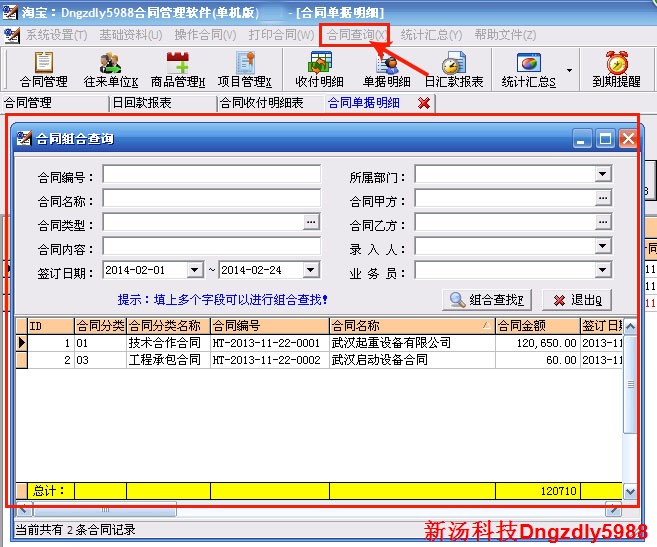Open 合同乙方 browse ellipsis button
Screen dimensions: 657x547
(x=603, y=222)
